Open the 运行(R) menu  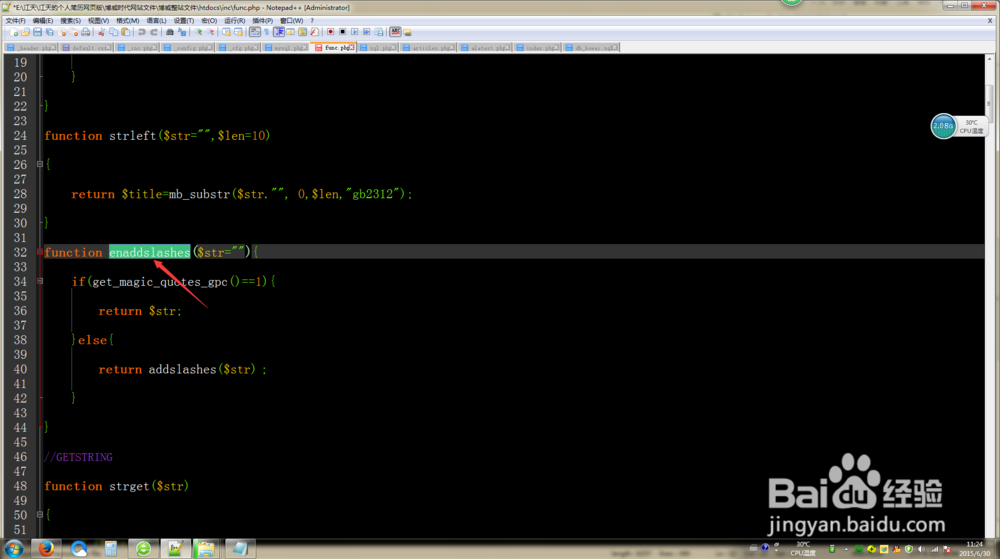point(234,20)
